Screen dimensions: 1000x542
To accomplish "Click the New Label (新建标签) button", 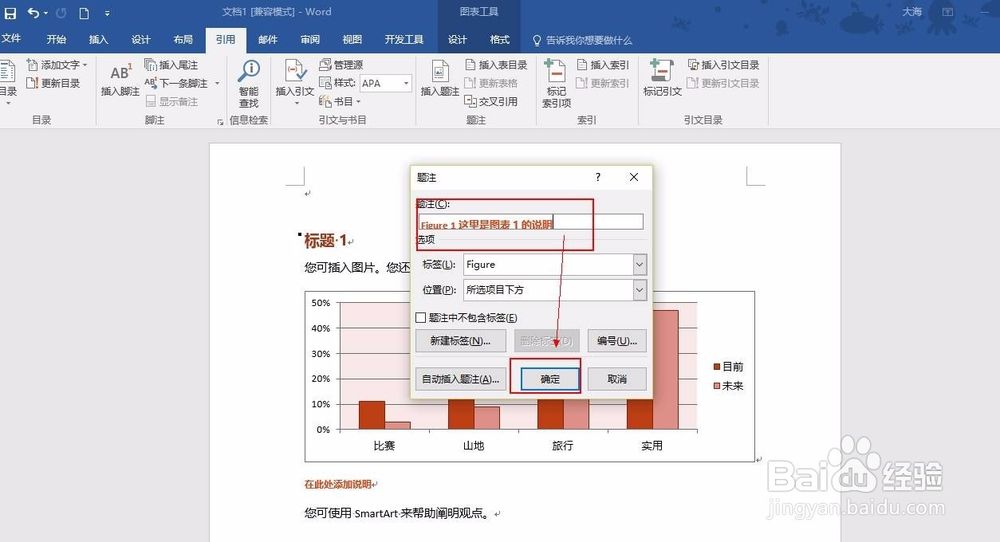I will pyautogui.click(x=460, y=341).
